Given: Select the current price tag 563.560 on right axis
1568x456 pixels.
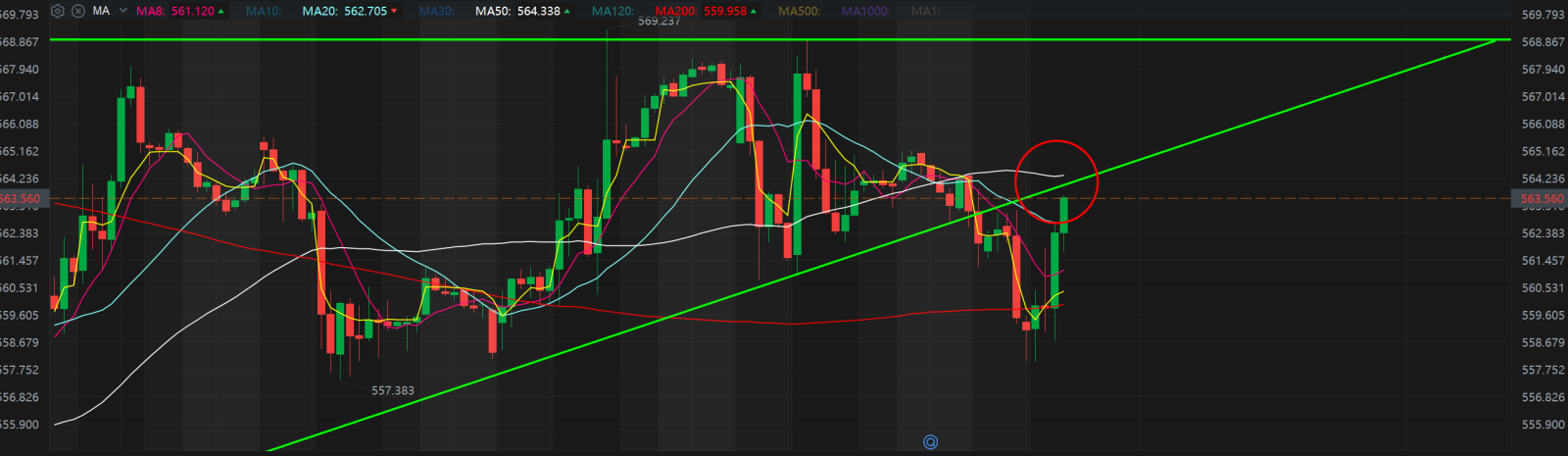Looking at the screenshot, I should pyautogui.click(x=1541, y=198).
